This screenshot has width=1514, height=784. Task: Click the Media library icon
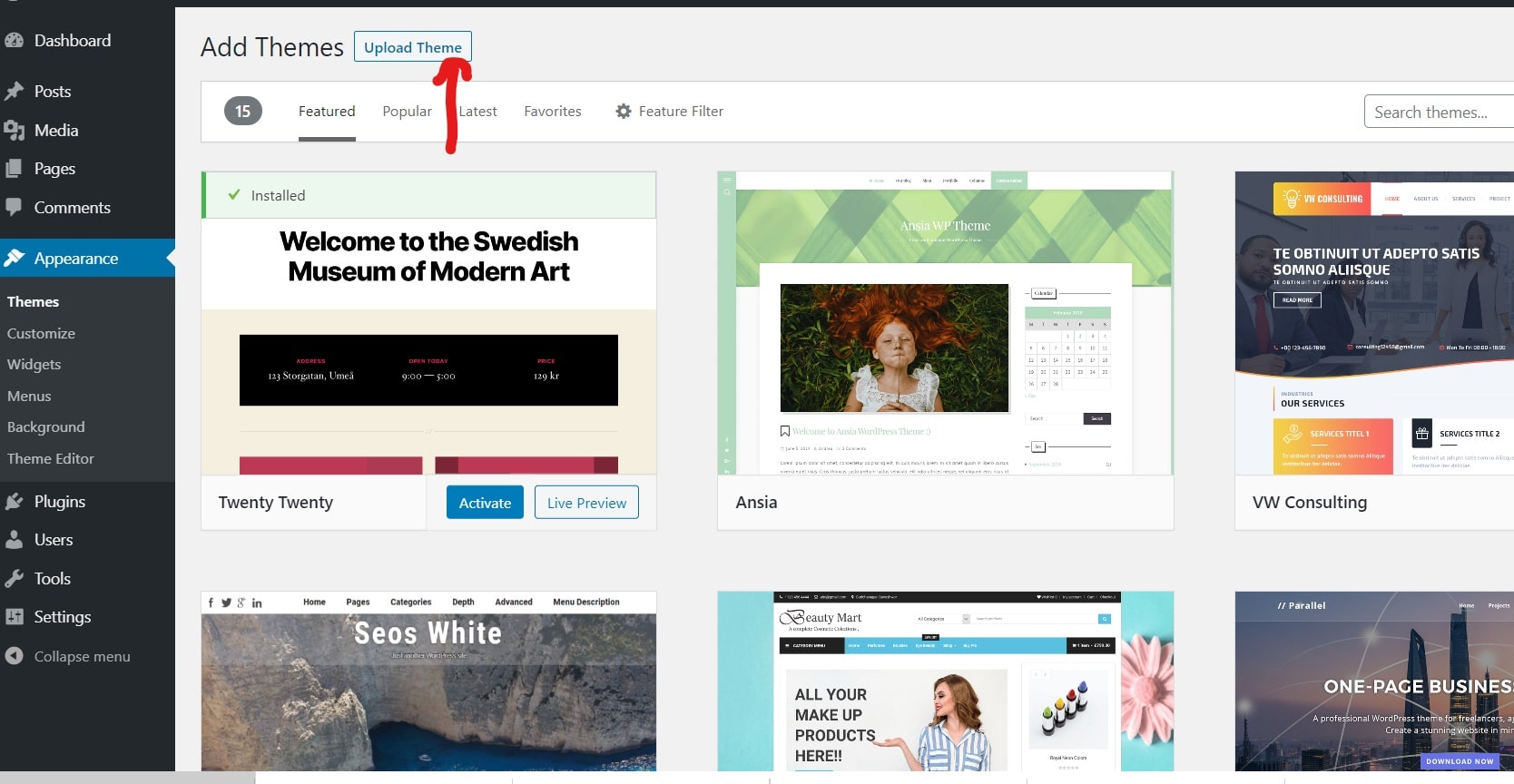[14, 131]
